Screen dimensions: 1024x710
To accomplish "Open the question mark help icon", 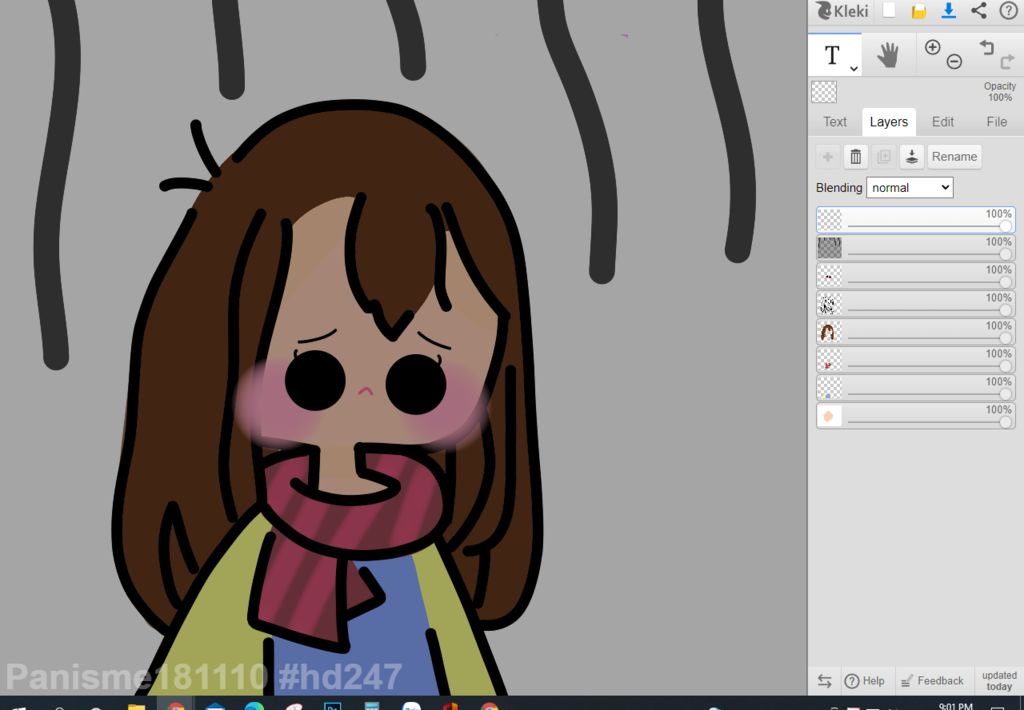I will 1008,10.
